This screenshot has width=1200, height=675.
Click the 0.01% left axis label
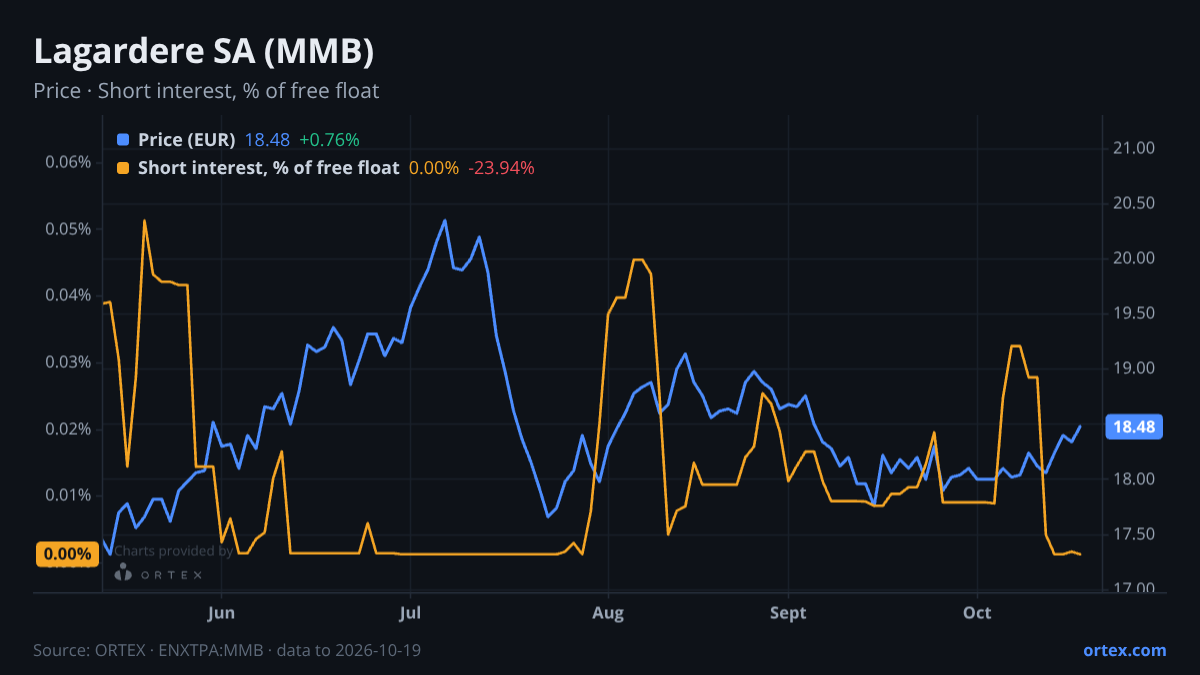68,495
